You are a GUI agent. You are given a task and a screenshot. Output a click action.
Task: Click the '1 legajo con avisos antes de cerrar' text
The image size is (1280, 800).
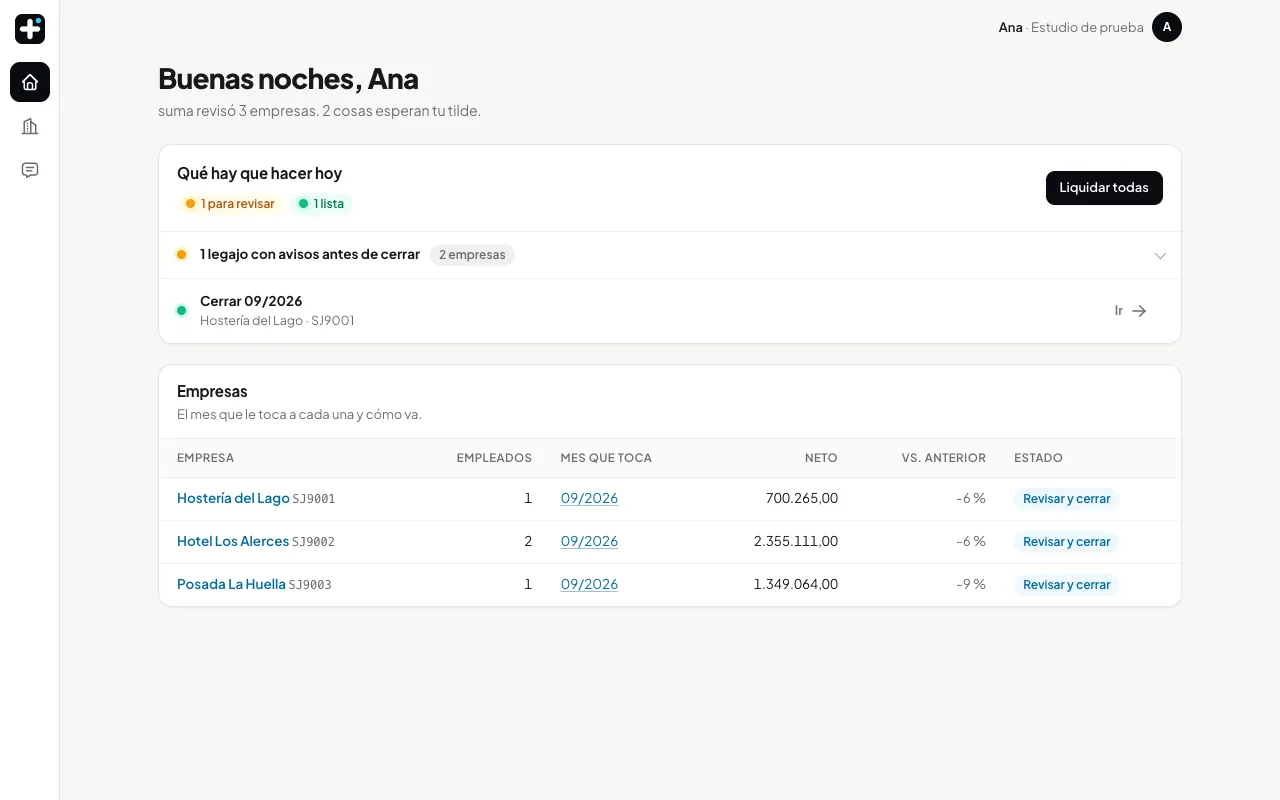[310, 254]
